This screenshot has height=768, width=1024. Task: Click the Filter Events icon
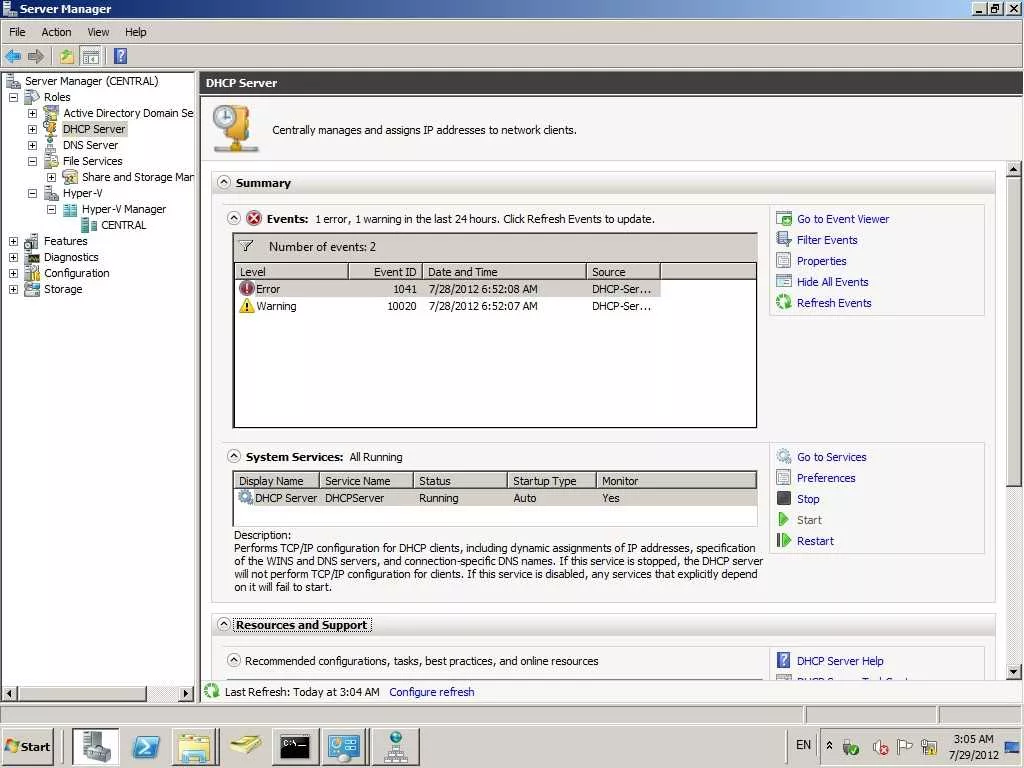click(784, 240)
